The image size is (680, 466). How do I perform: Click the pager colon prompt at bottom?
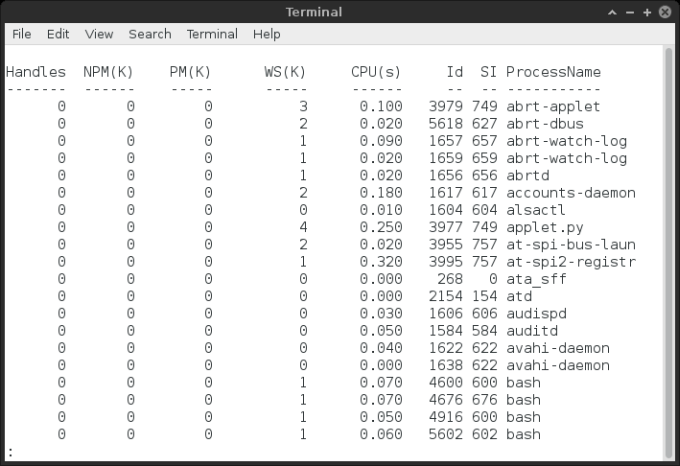9,452
